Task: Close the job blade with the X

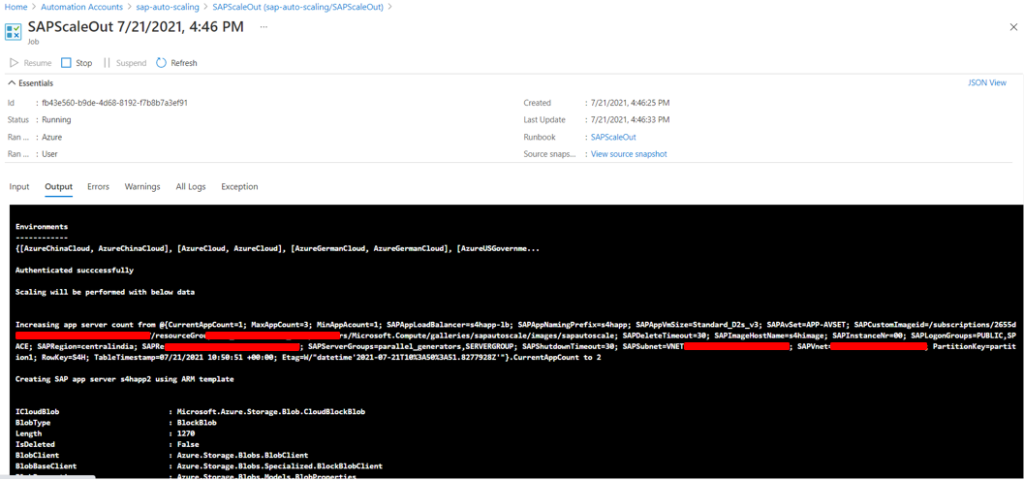Action: (1014, 27)
